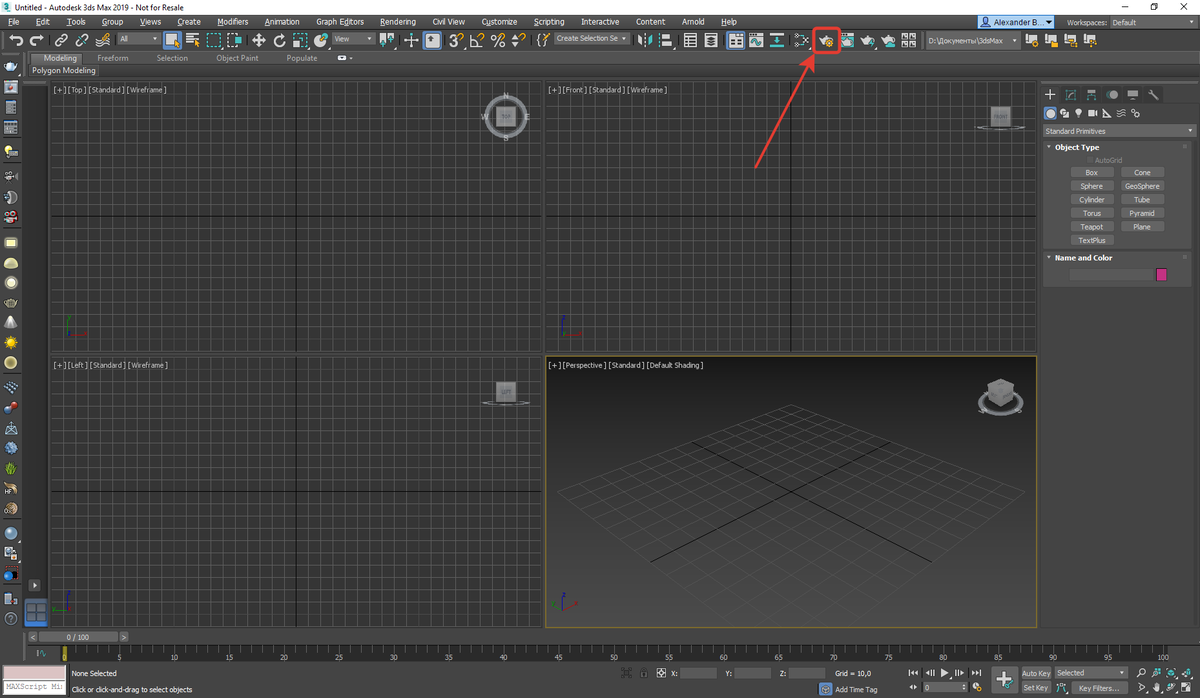This screenshot has height=698, width=1200.
Task: Select the Select and Move tool
Action: click(x=258, y=41)
